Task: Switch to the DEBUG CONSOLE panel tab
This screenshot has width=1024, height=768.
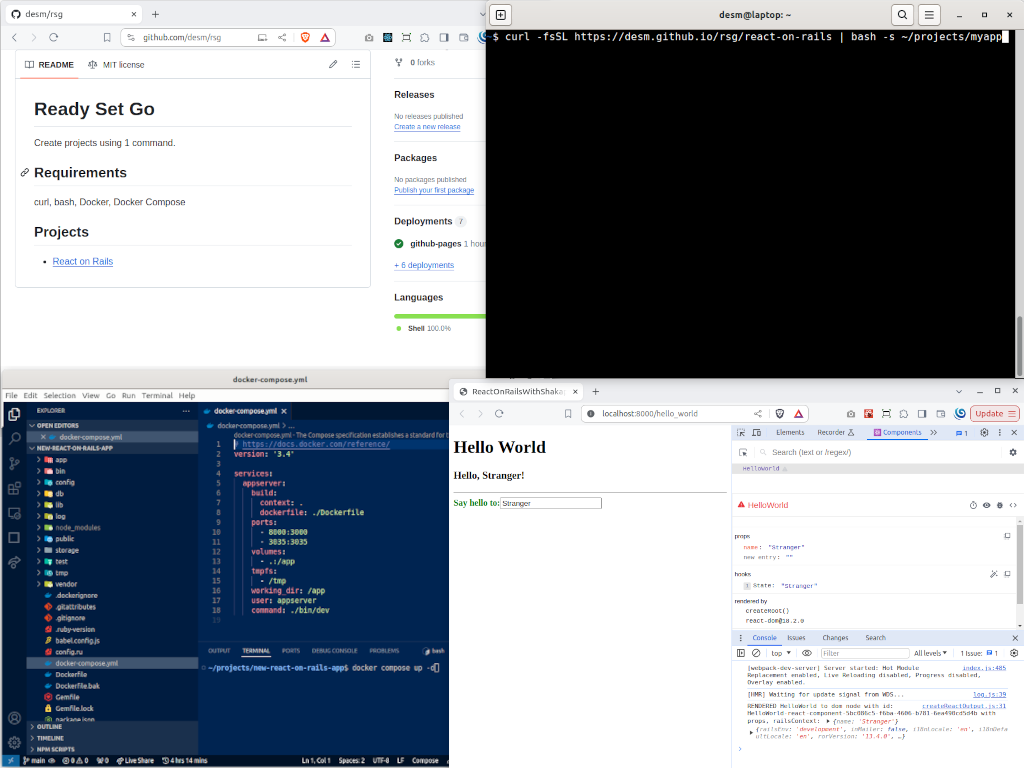Action: pos(334,650)
